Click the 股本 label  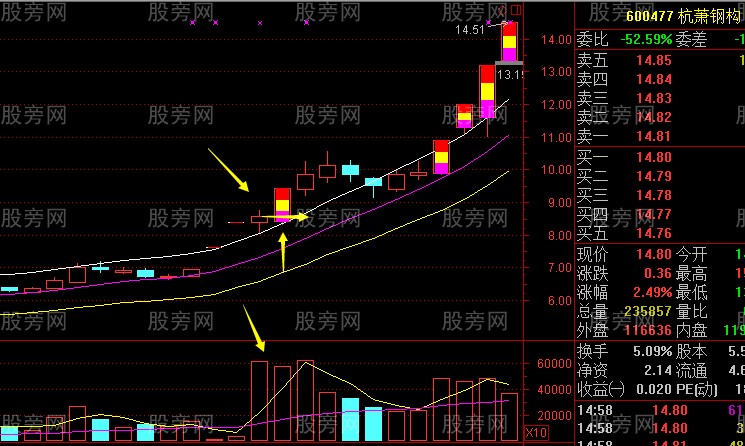pos(691,351)
